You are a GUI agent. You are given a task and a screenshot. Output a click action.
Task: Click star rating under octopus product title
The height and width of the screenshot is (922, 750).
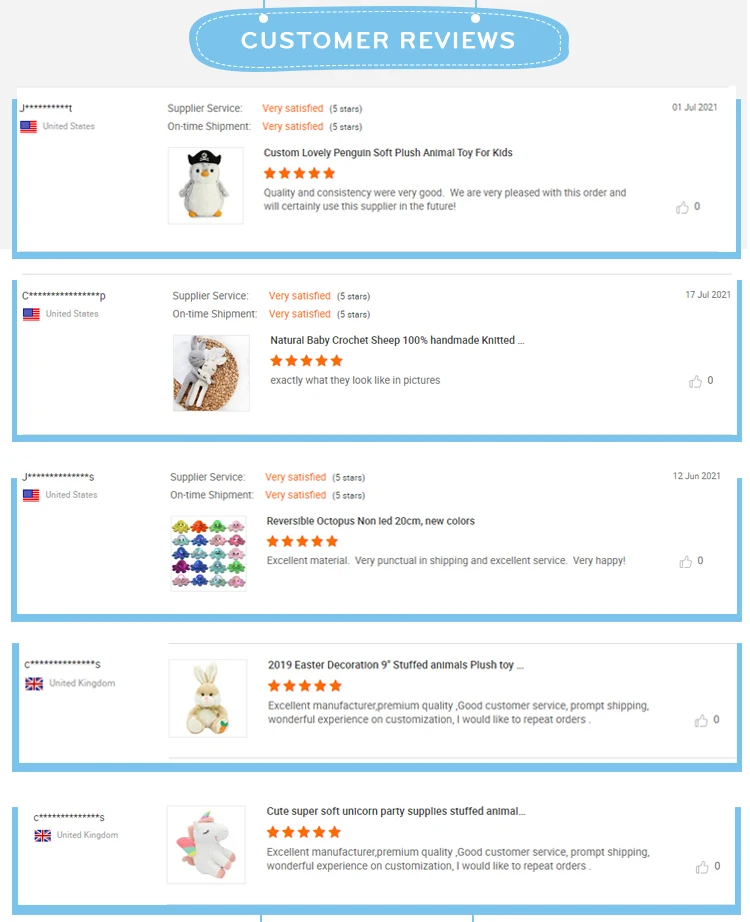(302, 541)
